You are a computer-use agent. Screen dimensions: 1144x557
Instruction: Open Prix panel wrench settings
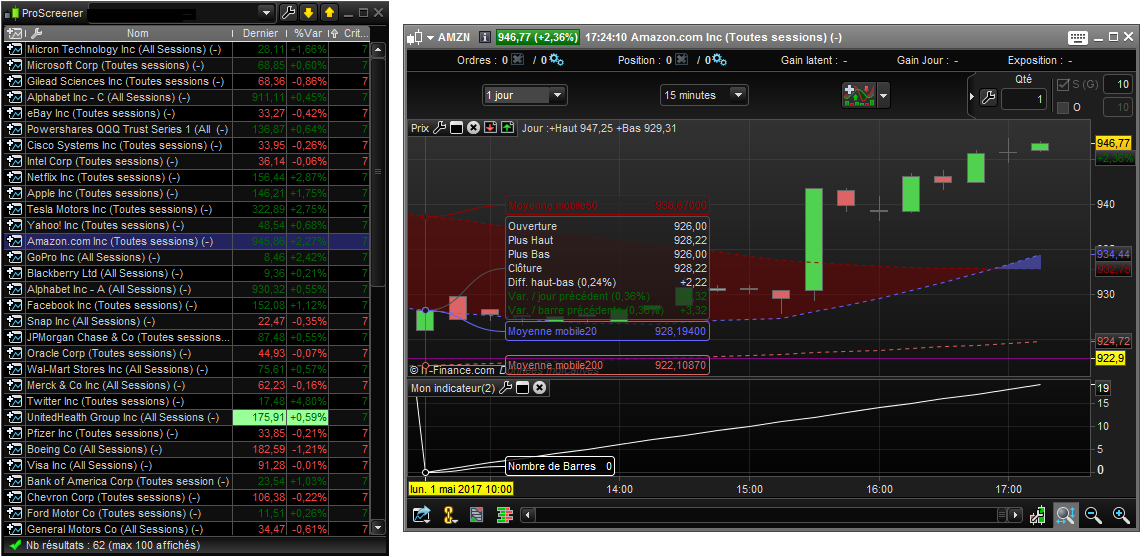(439, 128)
